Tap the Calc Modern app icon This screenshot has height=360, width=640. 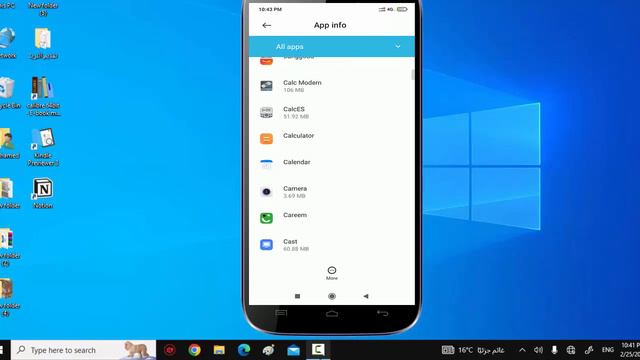(x=266, y=86)
